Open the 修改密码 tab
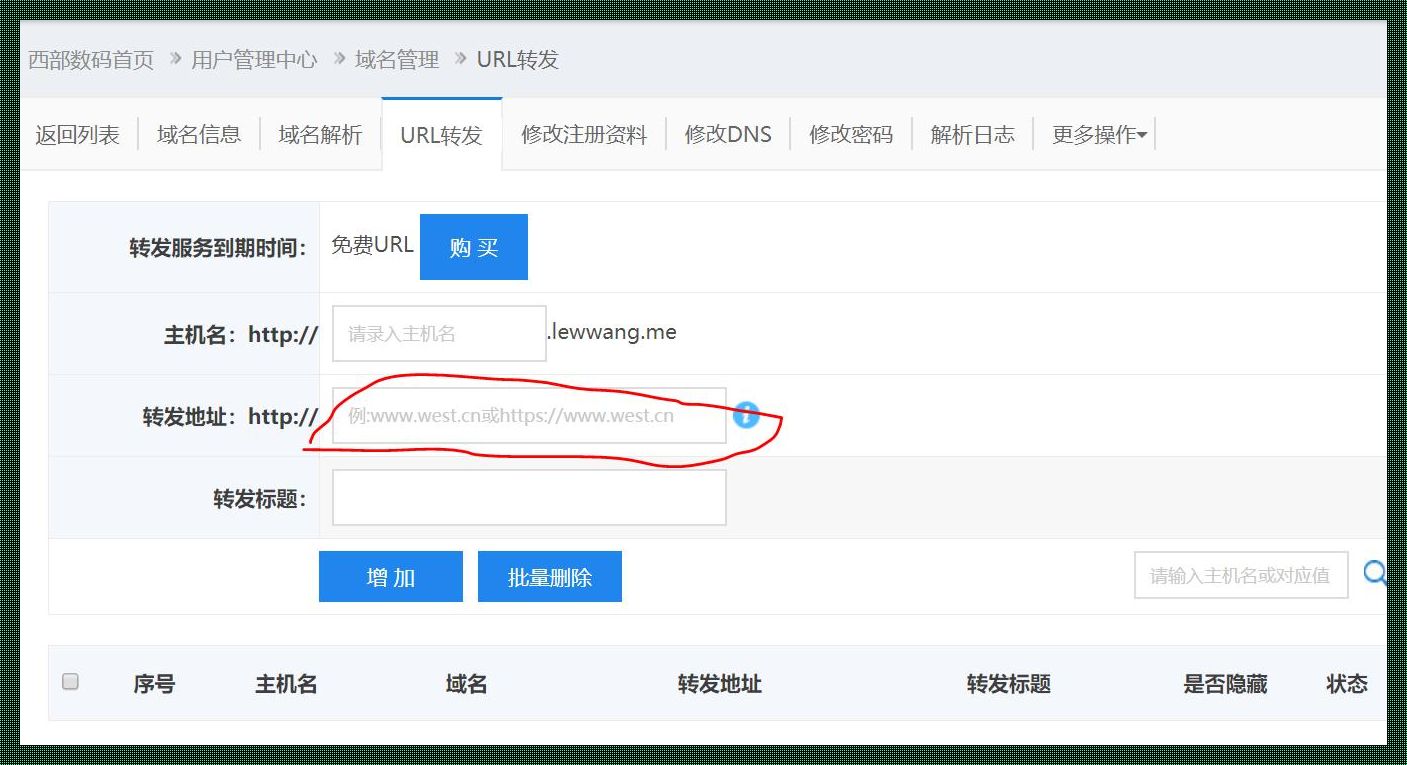 [851, 133]
